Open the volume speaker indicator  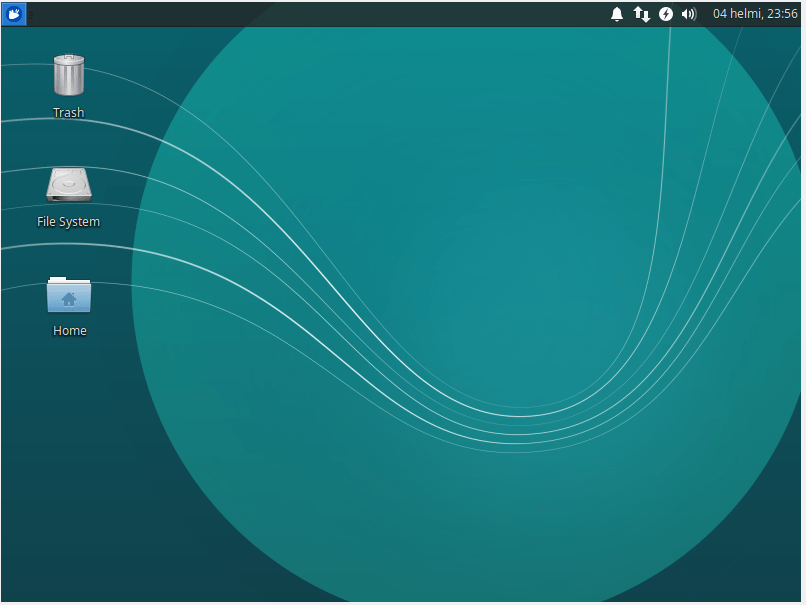pos(689,14)
